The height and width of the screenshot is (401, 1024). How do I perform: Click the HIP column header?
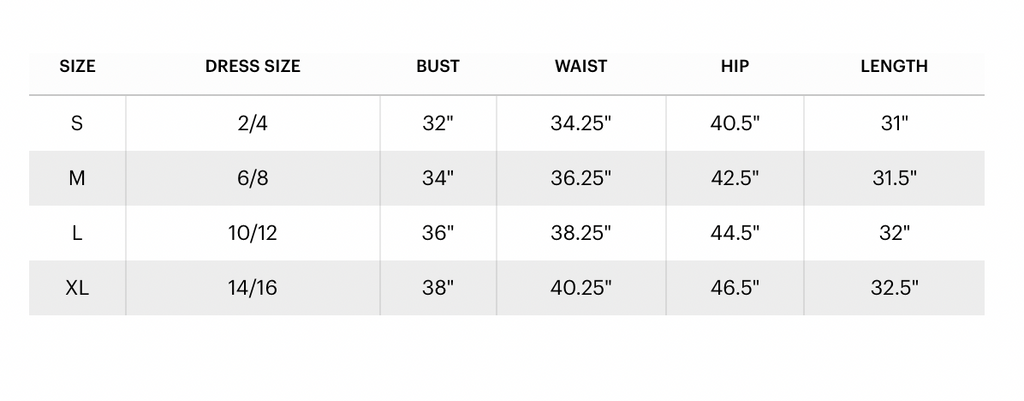[x=735, y=67]
